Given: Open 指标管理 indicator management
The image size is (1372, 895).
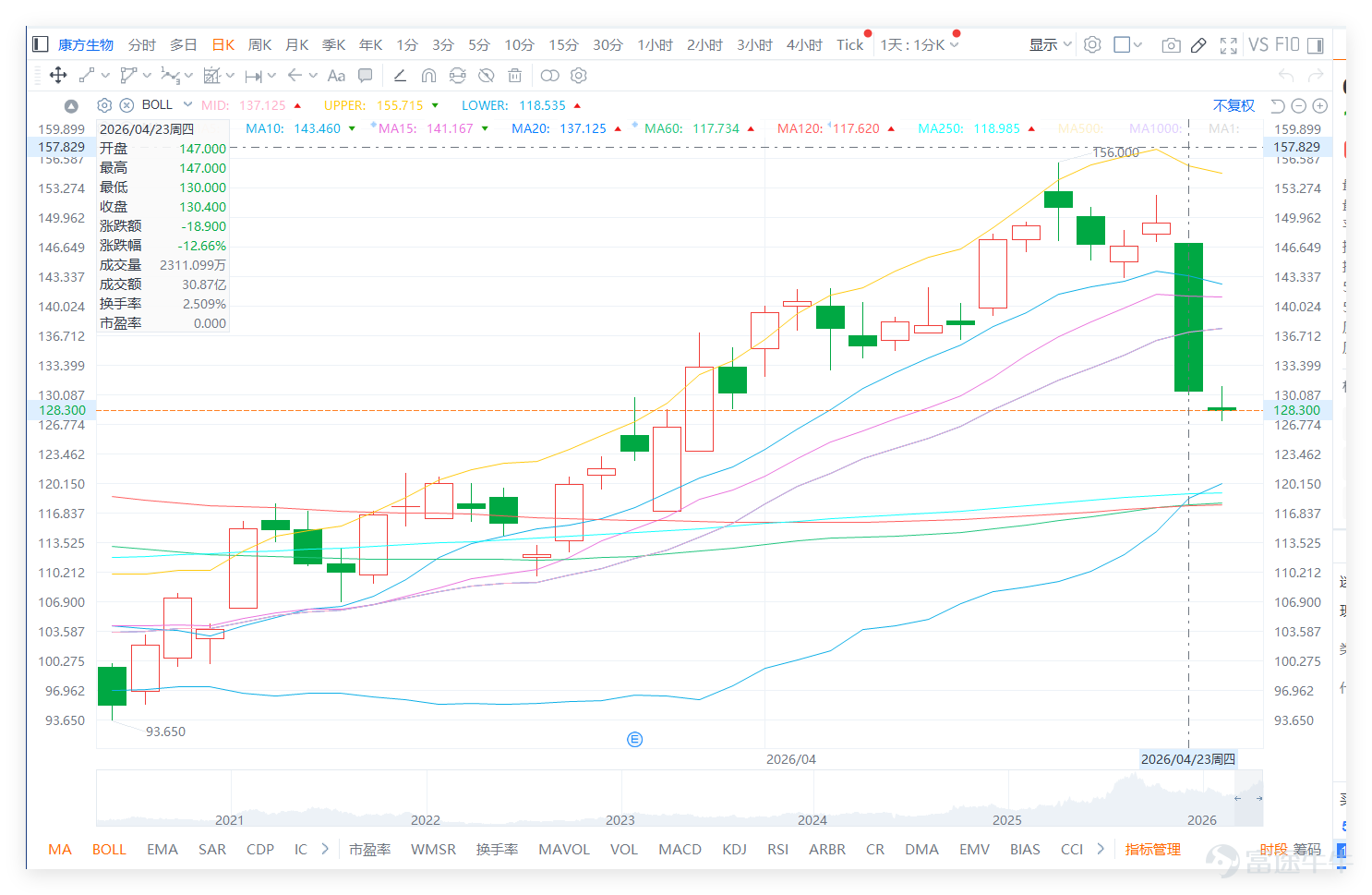Looking at the screenshot, I should tap(1153, 849).
